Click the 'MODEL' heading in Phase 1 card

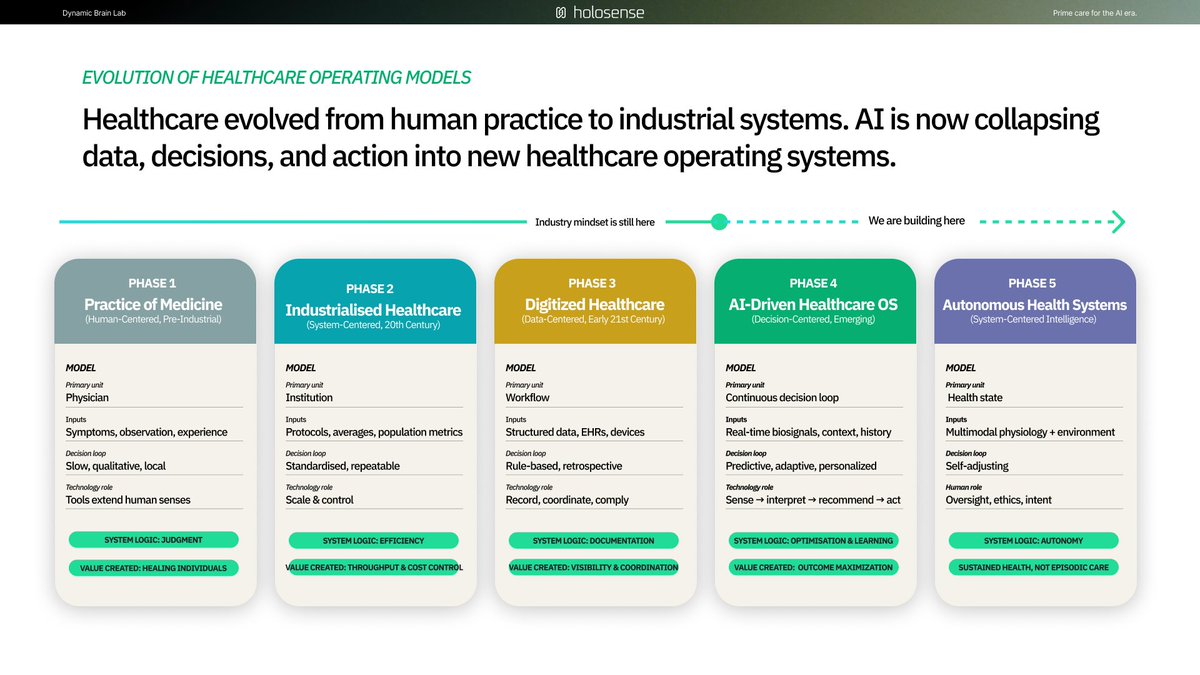80,368
